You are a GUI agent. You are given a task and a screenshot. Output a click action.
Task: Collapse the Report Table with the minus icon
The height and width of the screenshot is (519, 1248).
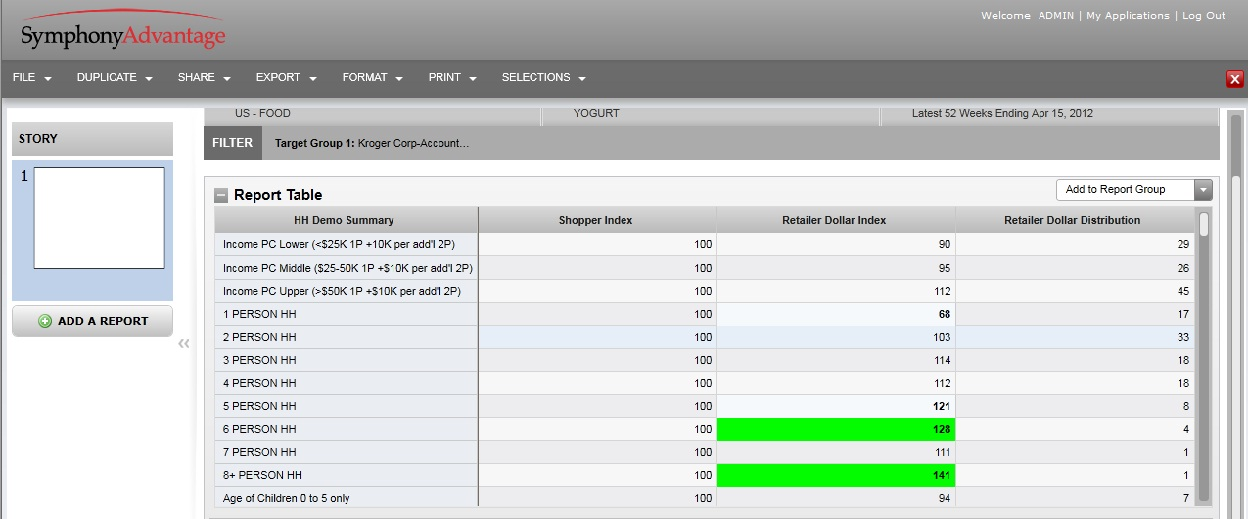[221, 195]
